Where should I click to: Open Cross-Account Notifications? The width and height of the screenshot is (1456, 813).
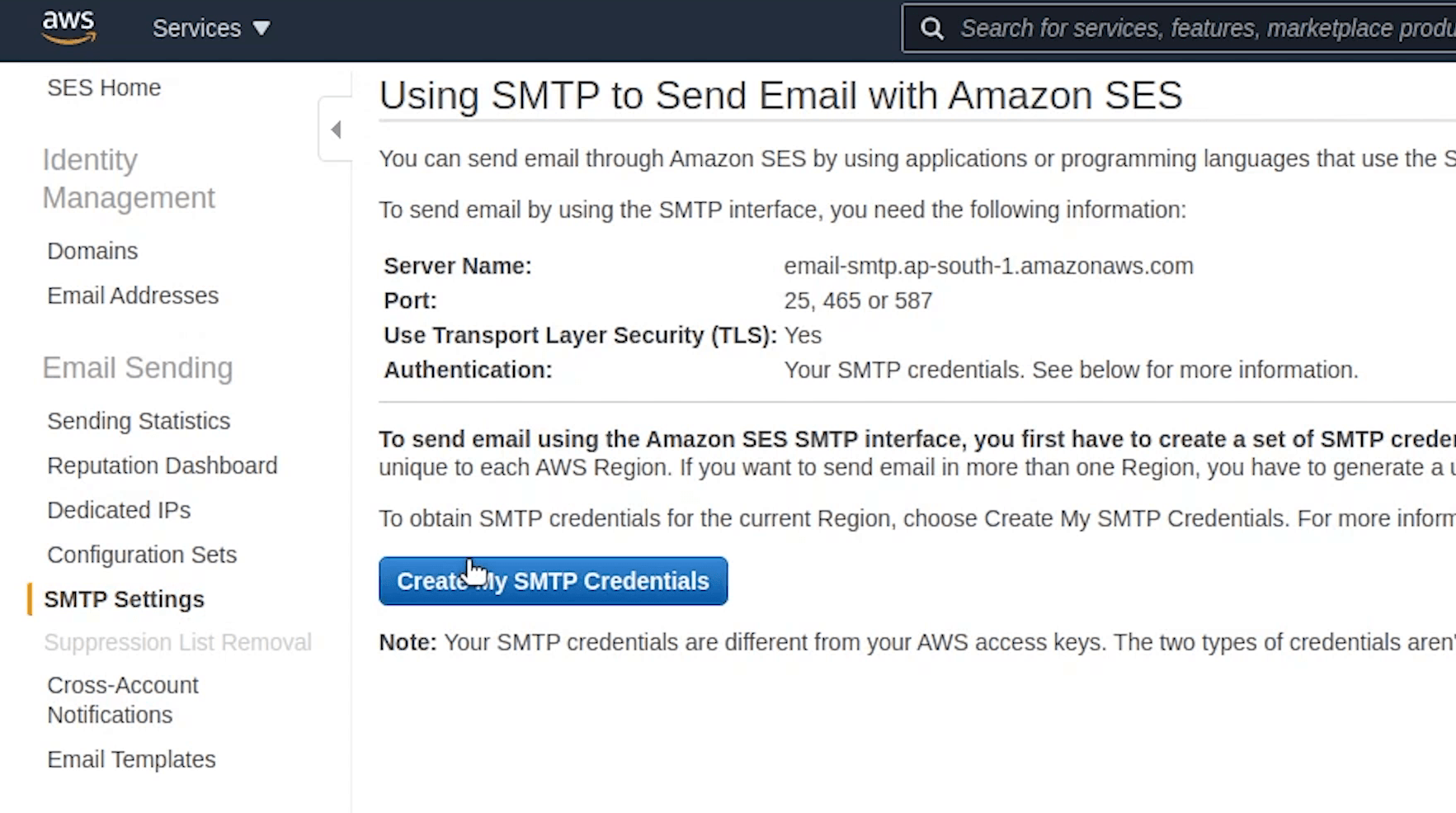[123, 700]
